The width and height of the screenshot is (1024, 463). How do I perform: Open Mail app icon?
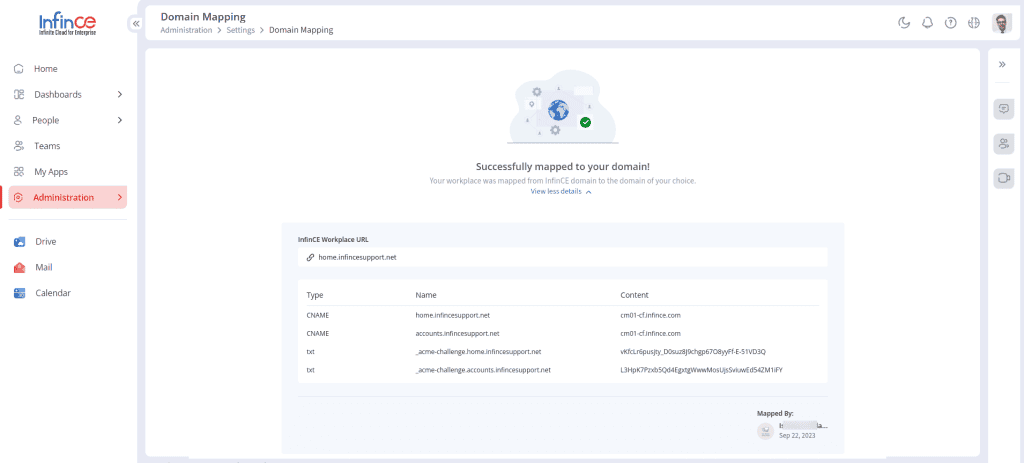20,268
